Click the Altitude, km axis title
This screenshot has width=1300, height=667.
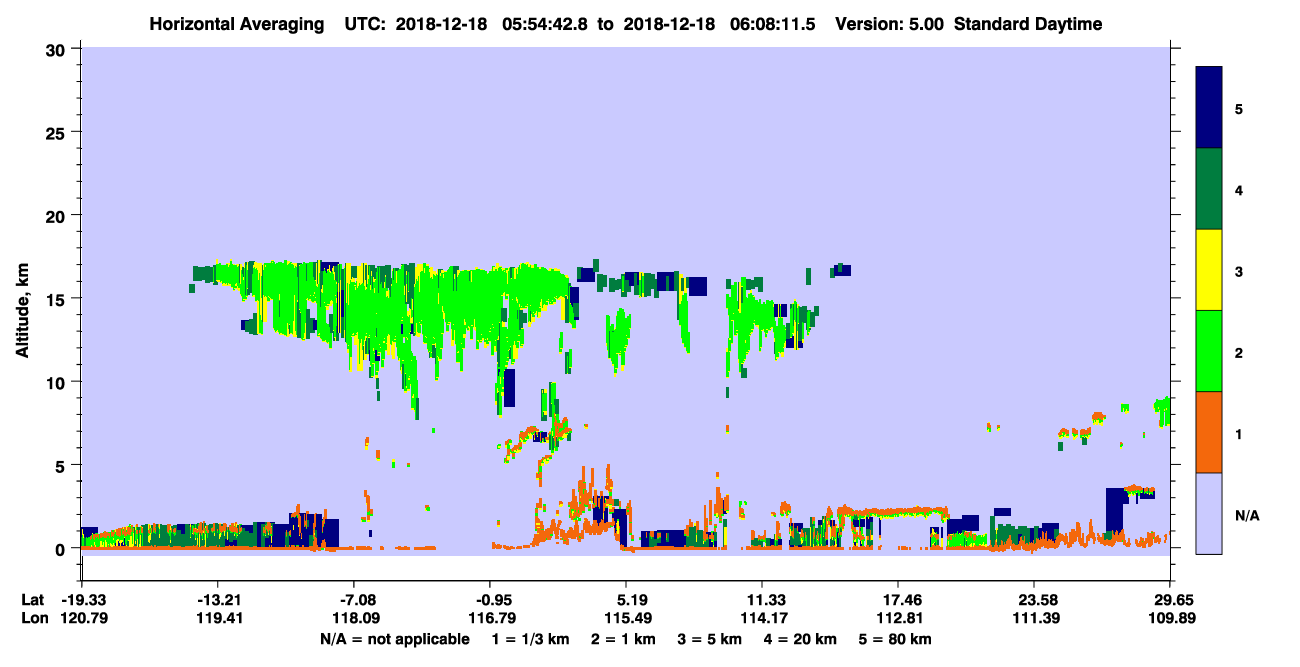click(x=21, y=301)
